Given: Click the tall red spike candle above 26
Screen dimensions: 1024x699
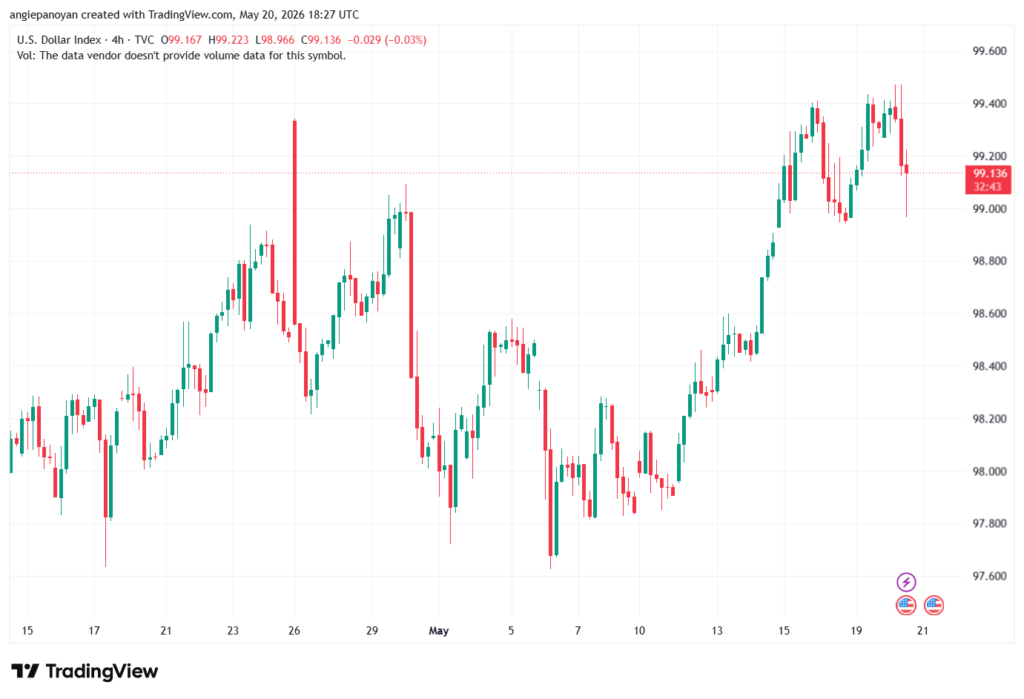Looking at the screenshot, I should click(295, 222).
